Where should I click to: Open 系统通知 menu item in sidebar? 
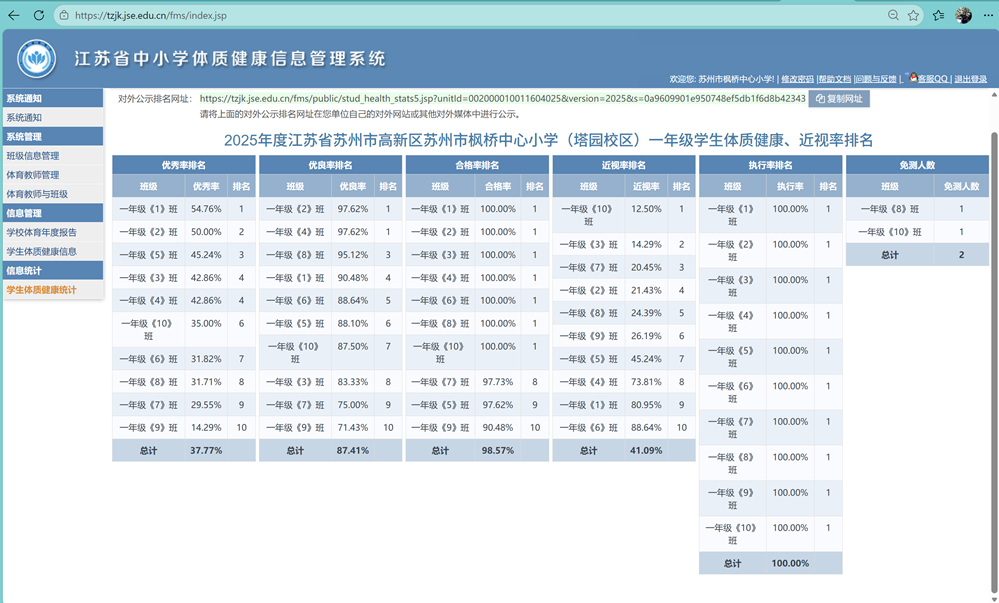53,117
